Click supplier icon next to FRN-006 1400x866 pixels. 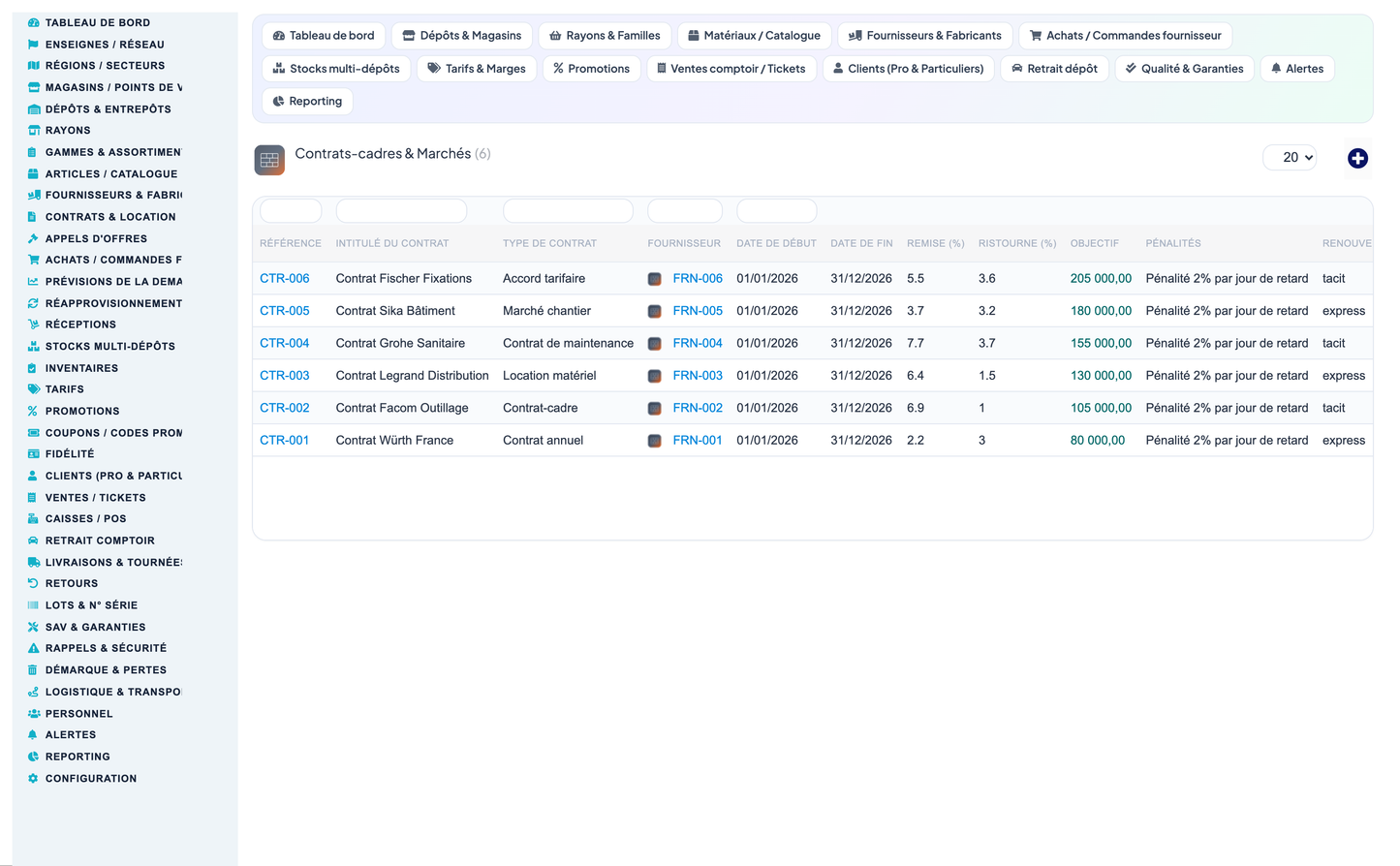coord(655,279)
